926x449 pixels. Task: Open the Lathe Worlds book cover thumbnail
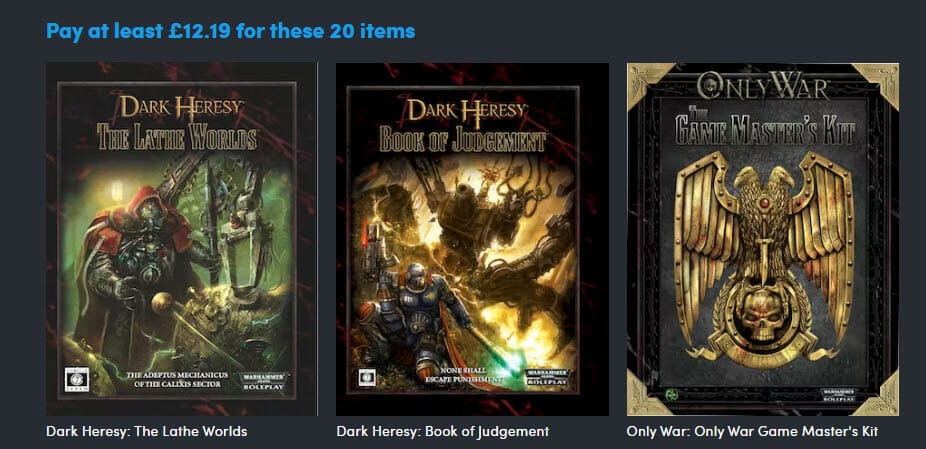[181, 239]
